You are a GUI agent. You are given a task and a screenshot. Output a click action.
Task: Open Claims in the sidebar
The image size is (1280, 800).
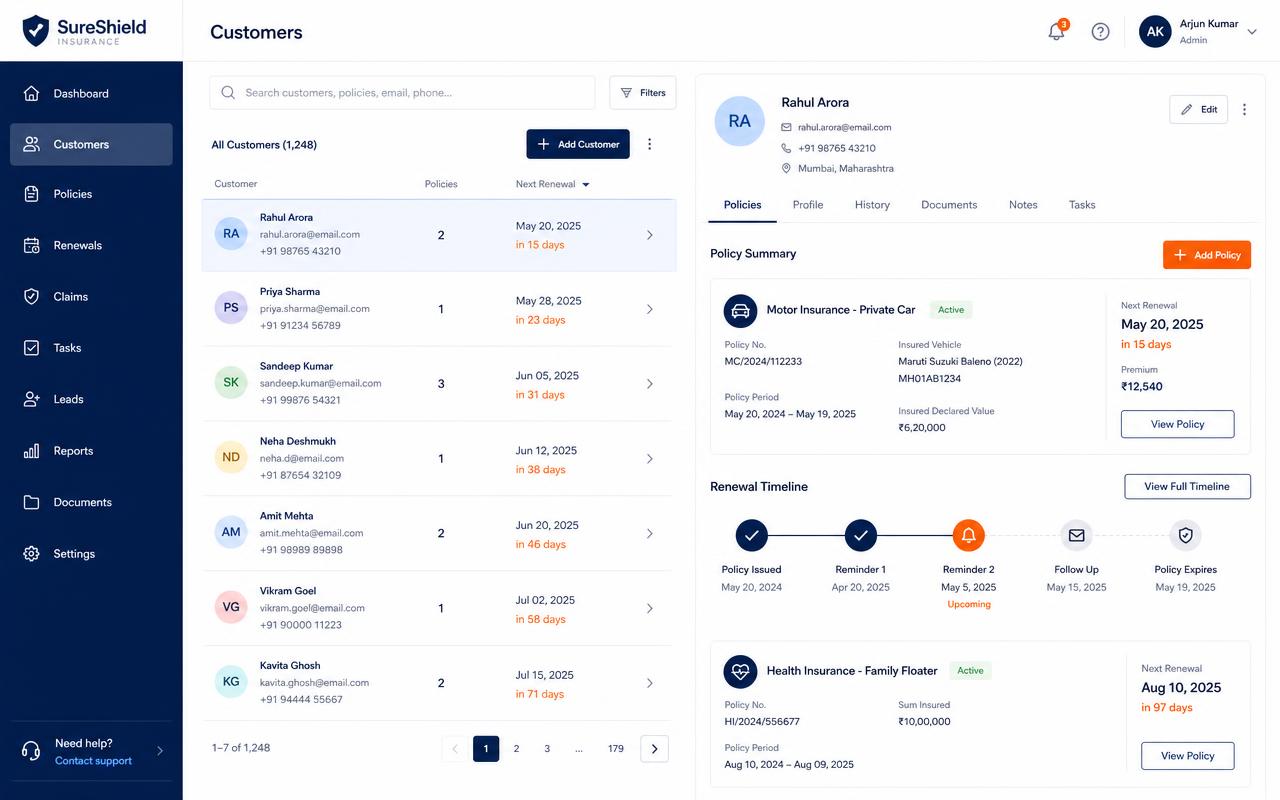click(91, 297)
